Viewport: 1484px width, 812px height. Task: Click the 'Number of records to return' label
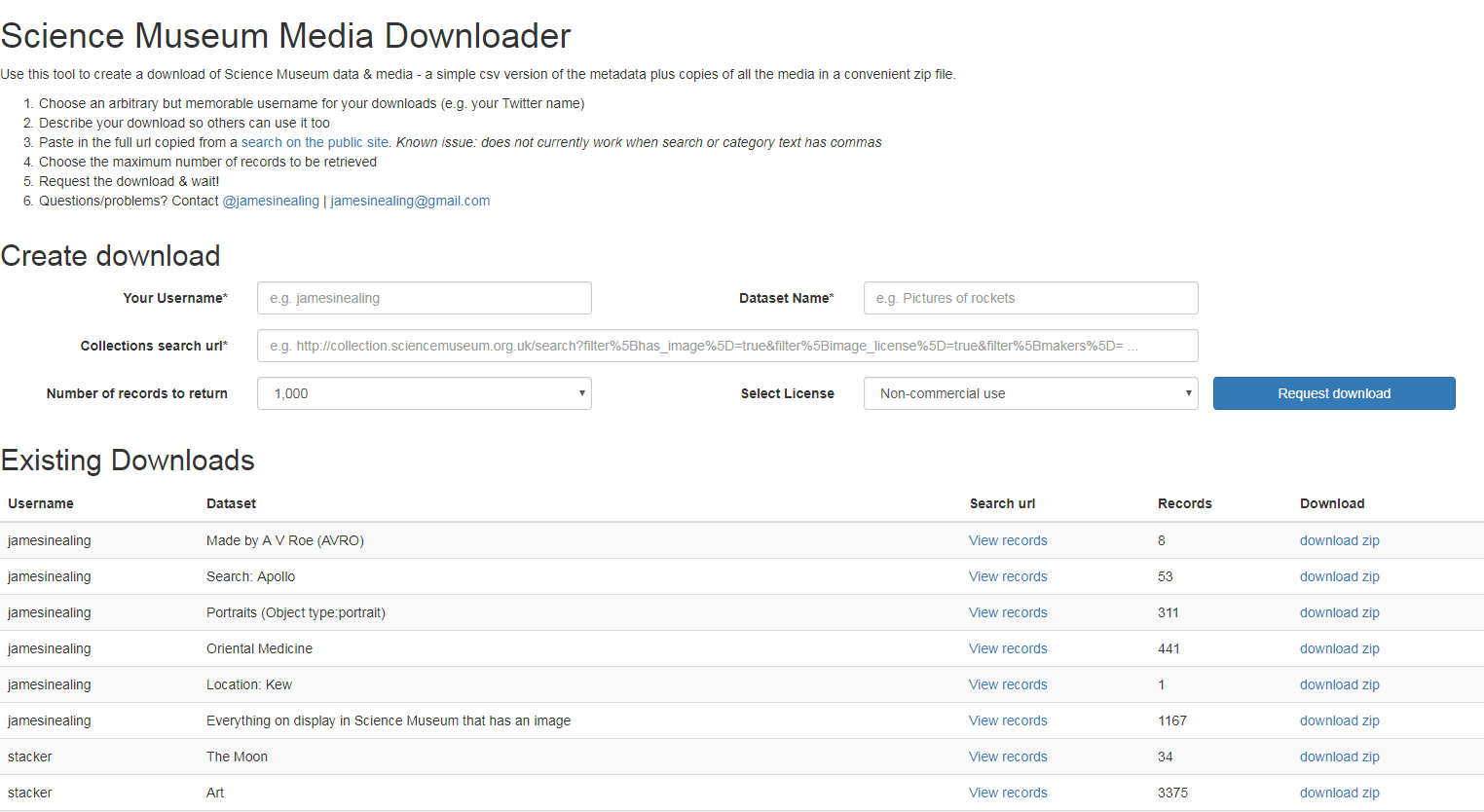[x=137, y=393]
